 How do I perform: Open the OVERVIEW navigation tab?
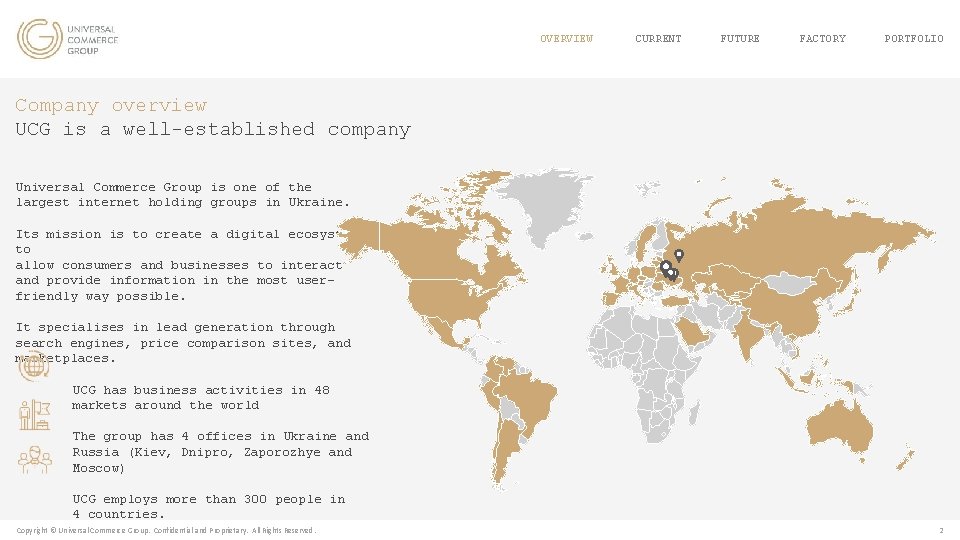566,39
